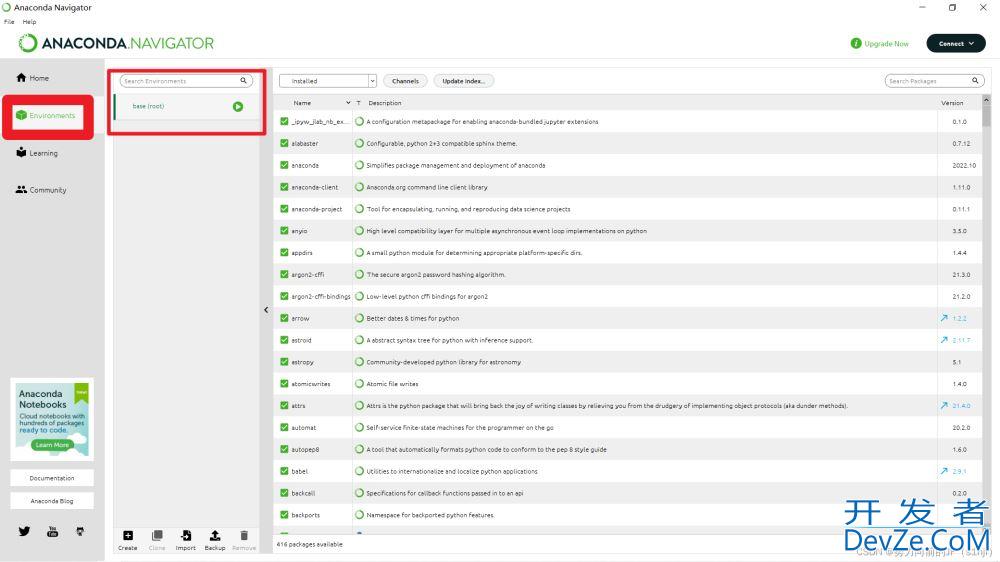Image resolution: width=1000 pixels, height=562 pixels.
Task: Open the Community section
Action: click(x=41, y=190)
